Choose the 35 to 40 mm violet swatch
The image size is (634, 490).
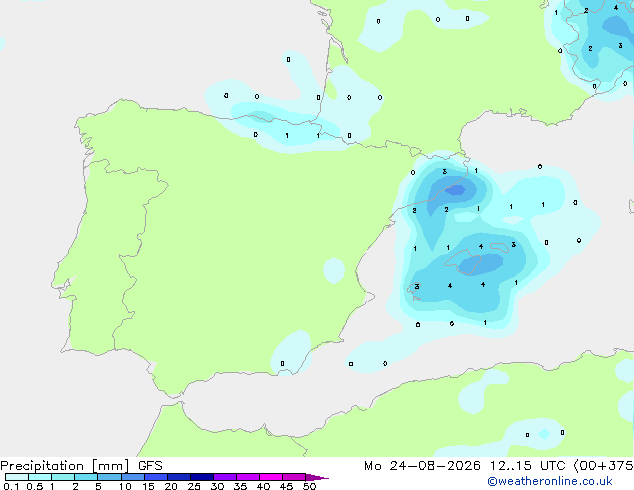pos(248,477)
